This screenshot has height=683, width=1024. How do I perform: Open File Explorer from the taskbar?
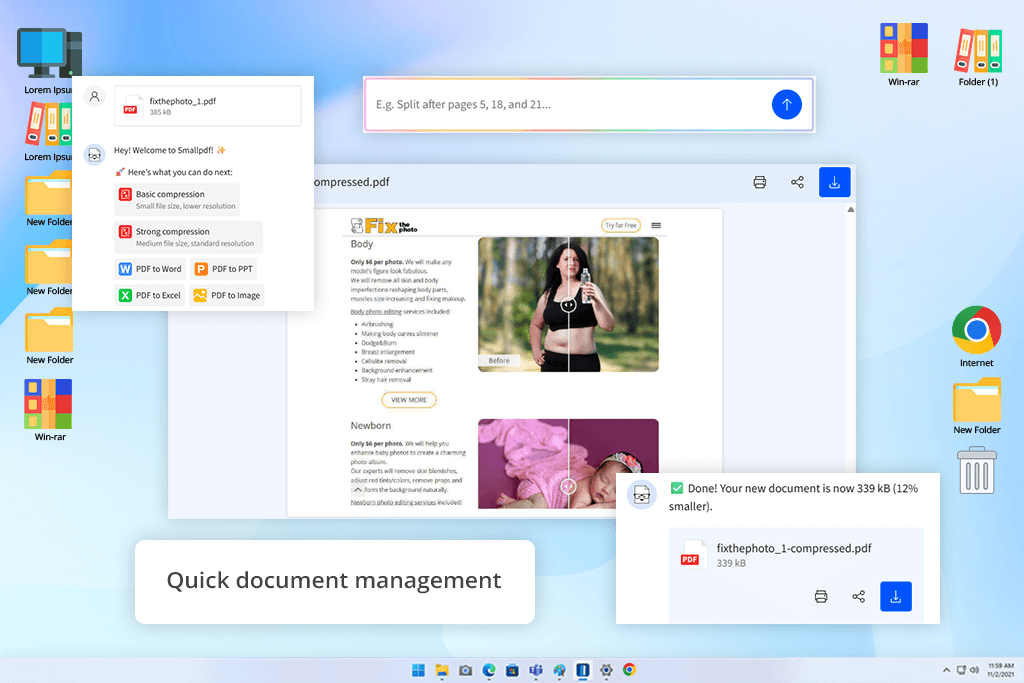tap(442, 670)
